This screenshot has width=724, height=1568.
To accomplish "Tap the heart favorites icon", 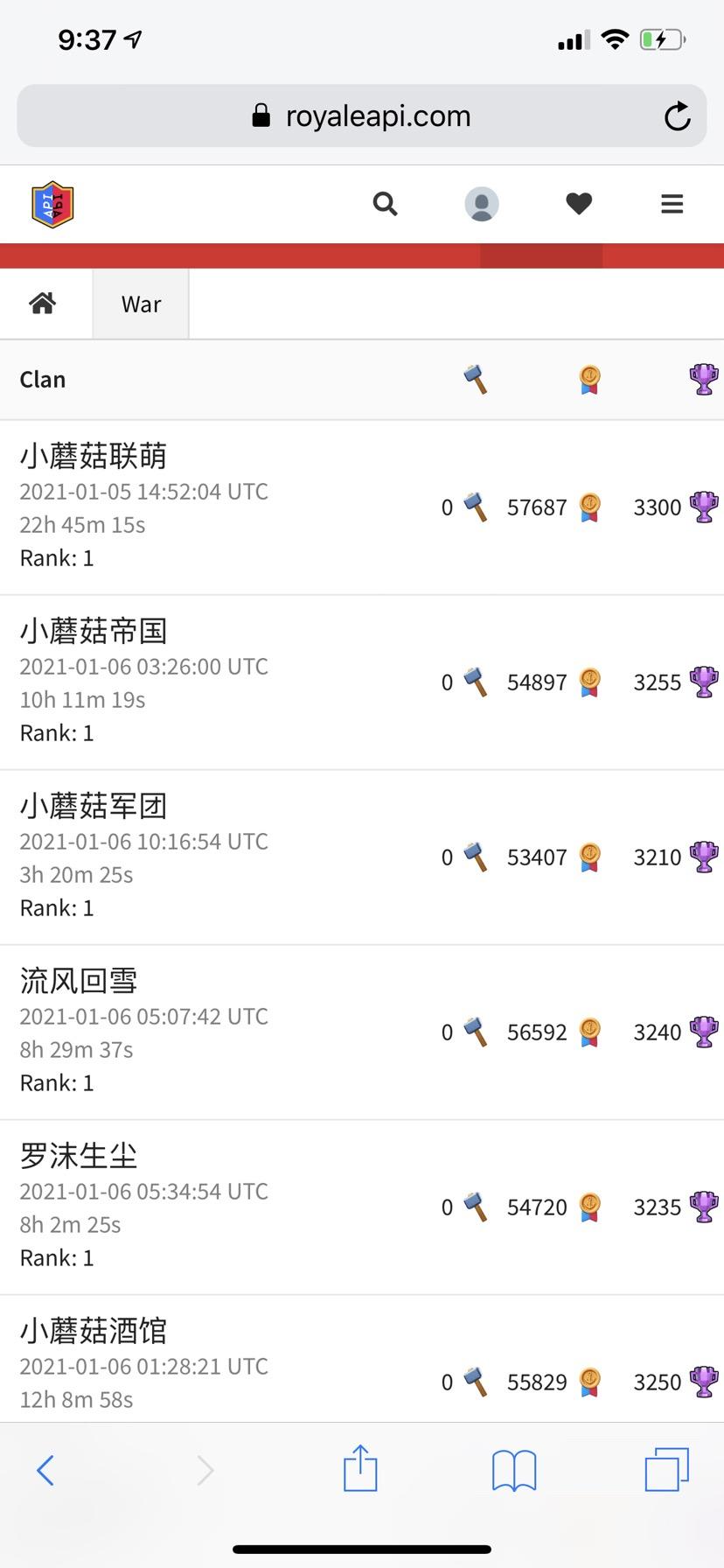I will [579, 205].
